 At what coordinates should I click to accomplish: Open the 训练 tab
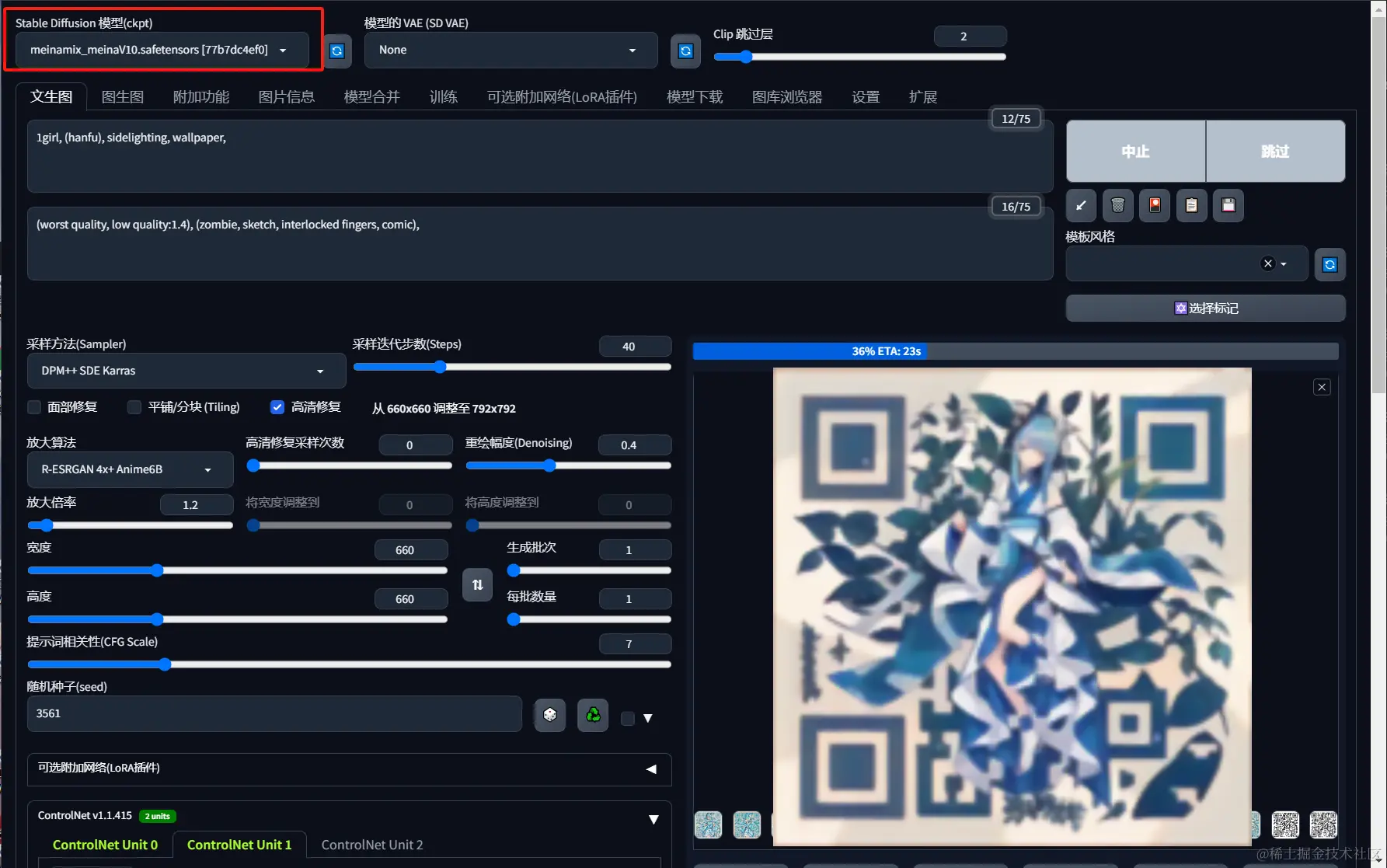(444, 96)
